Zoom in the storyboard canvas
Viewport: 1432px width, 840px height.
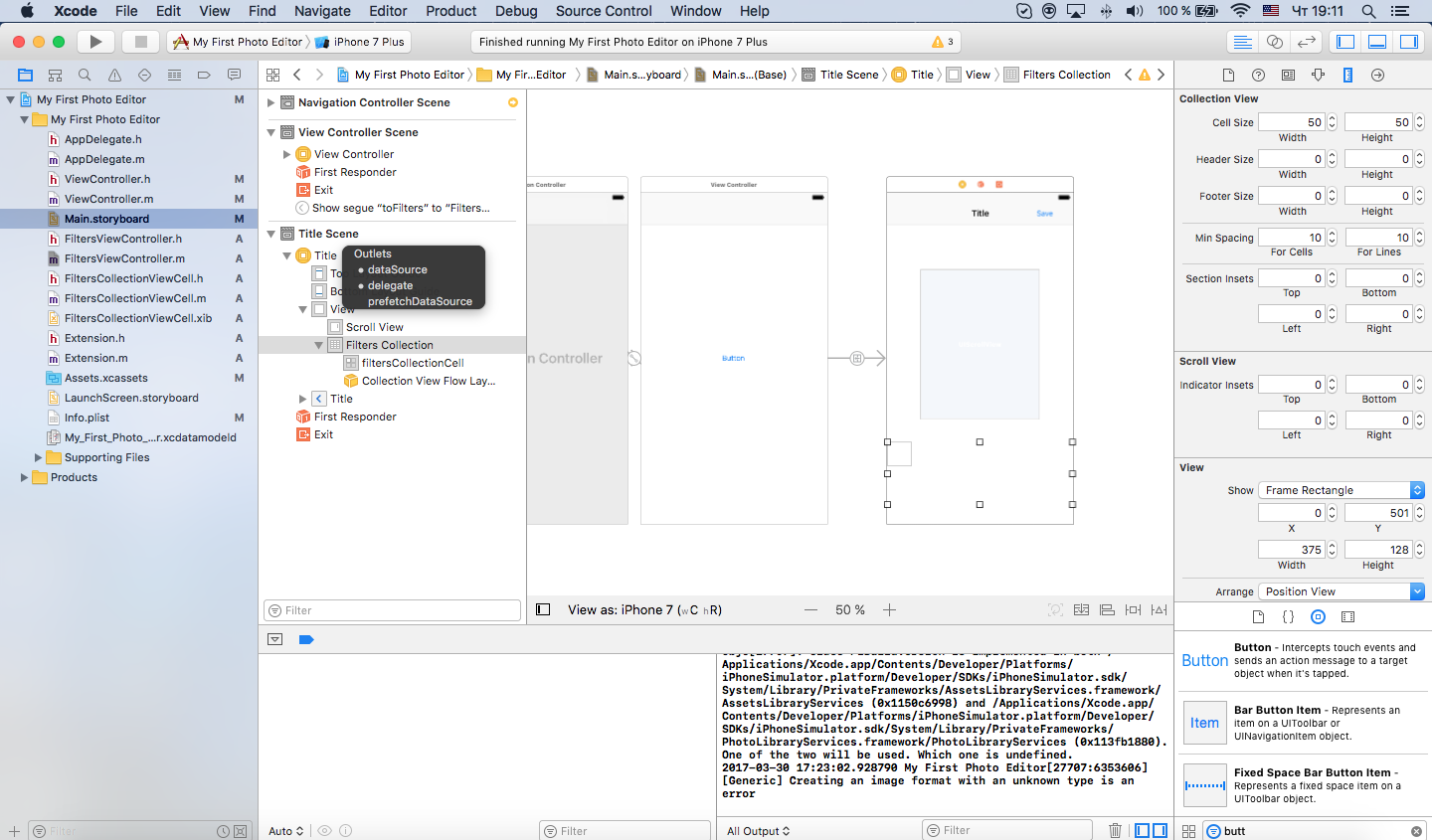click(889, 609)
